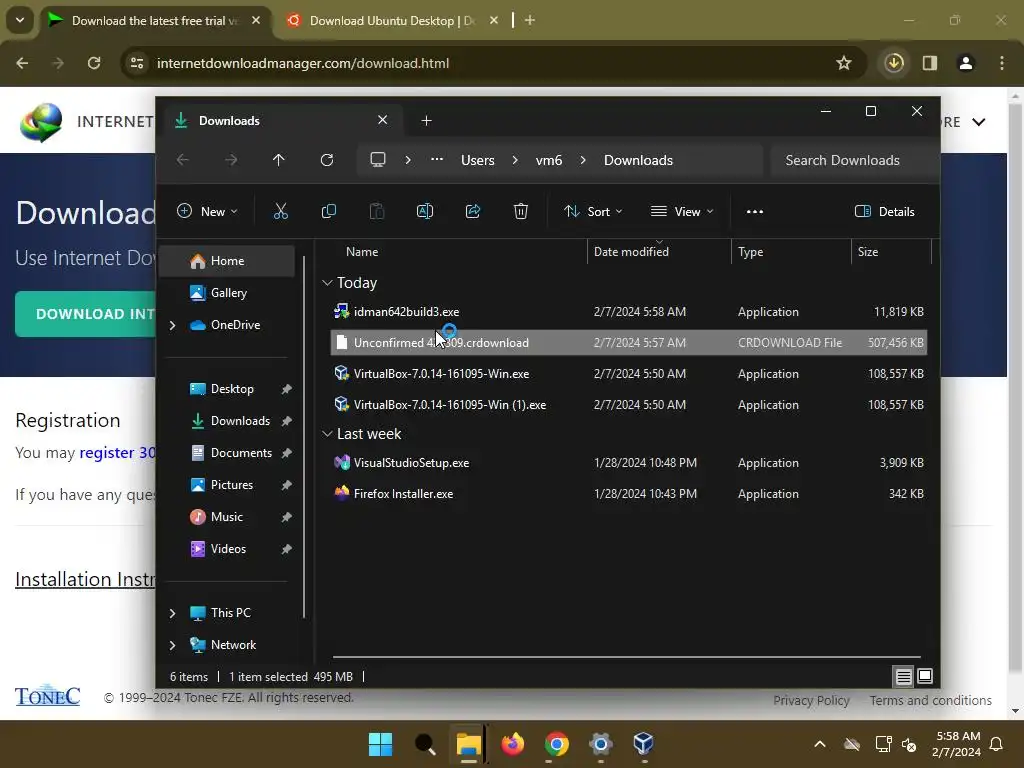
Task: Open the Sort dropdown menu
Action: (593, 211)
